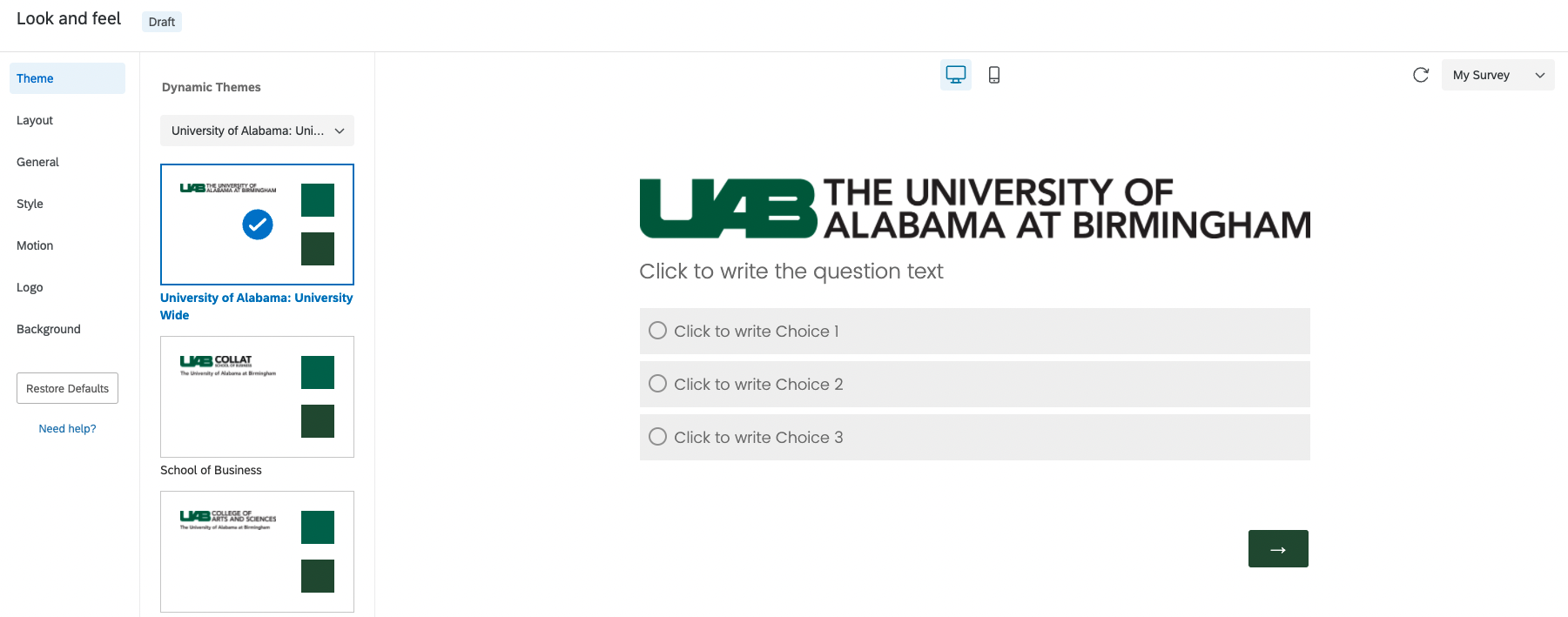The height and width of the screenshot is (617, 1568).
Task: Open the Background settings tab
Action: [x=49, y=329]
